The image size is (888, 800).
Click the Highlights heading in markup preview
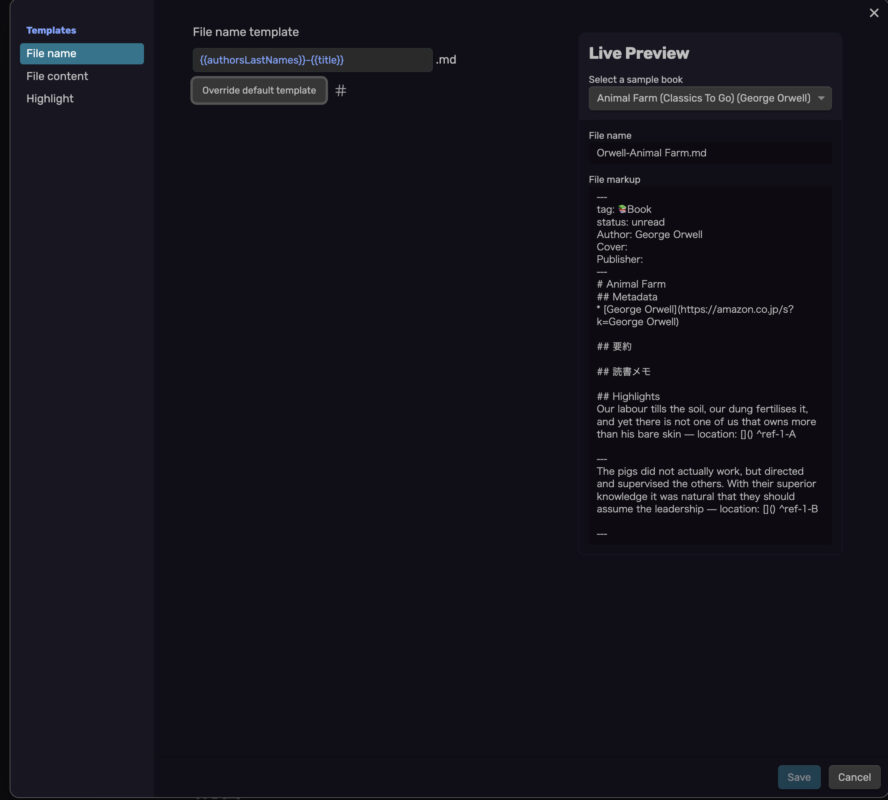click(x=628, y=397)
